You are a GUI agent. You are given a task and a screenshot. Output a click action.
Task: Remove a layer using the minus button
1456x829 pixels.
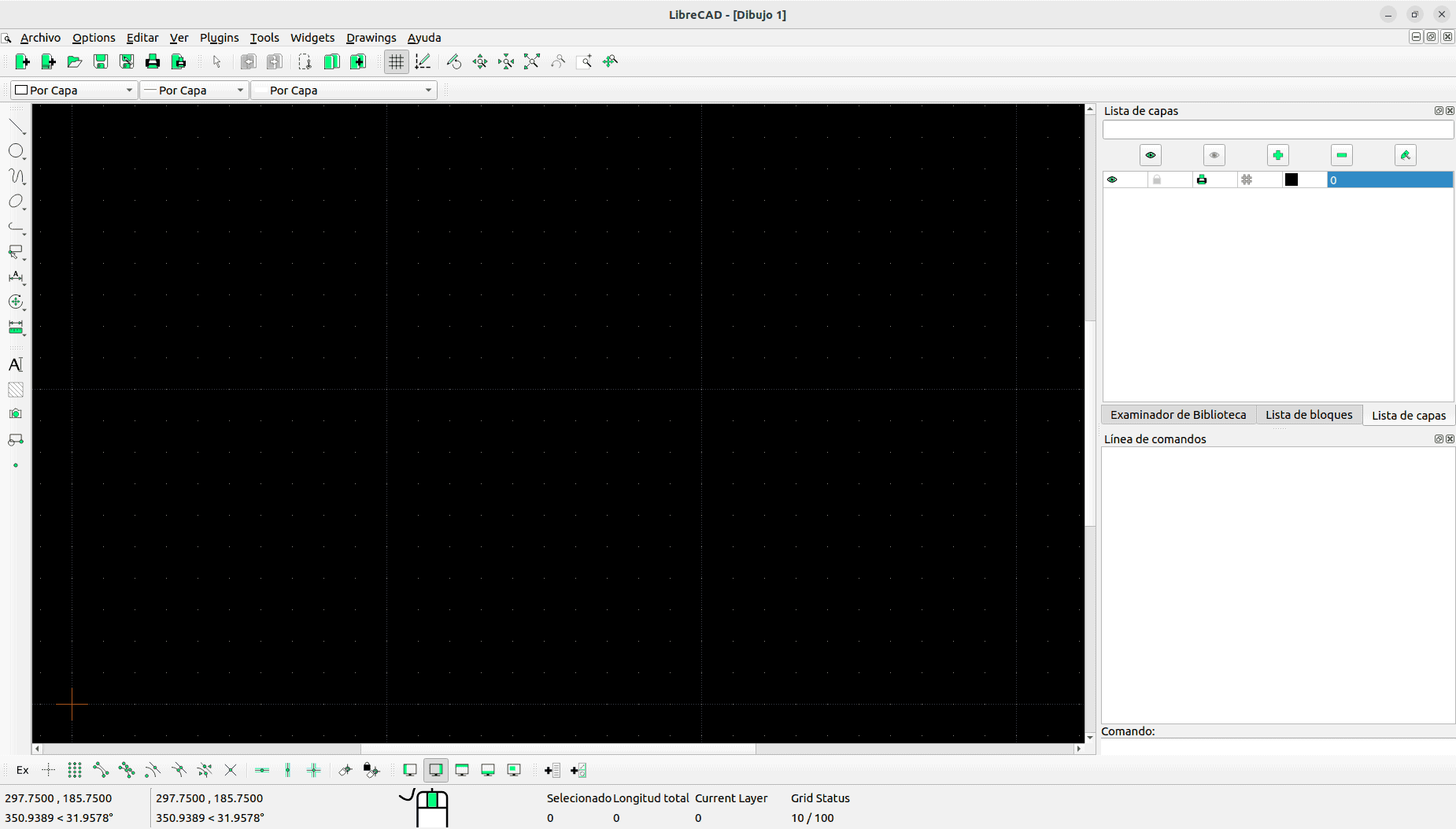tap(1341, 155)
